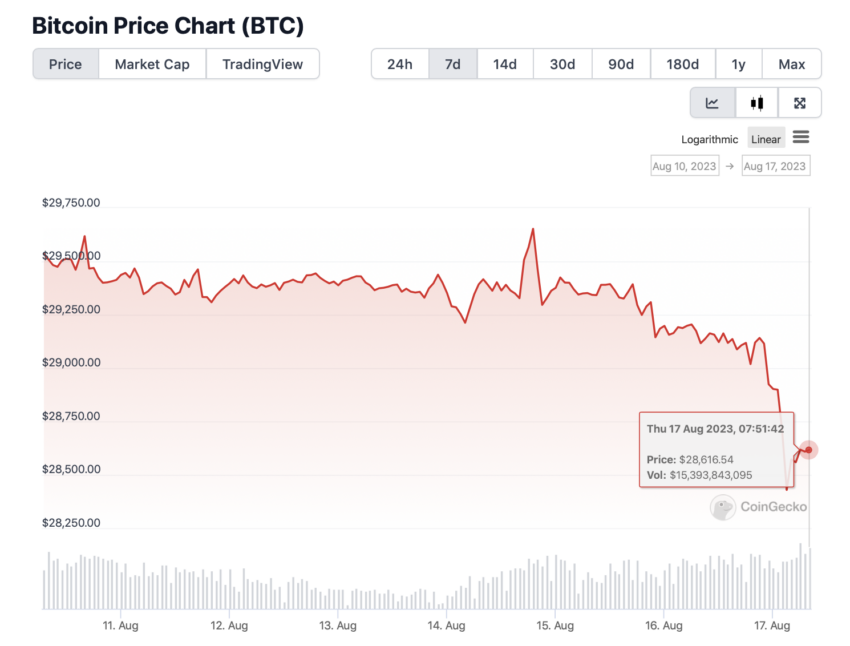The width and height of the screenshot is (850, 646).
Task: Open fullscreen chart with expand icon
Action: (x=800, y=103)
